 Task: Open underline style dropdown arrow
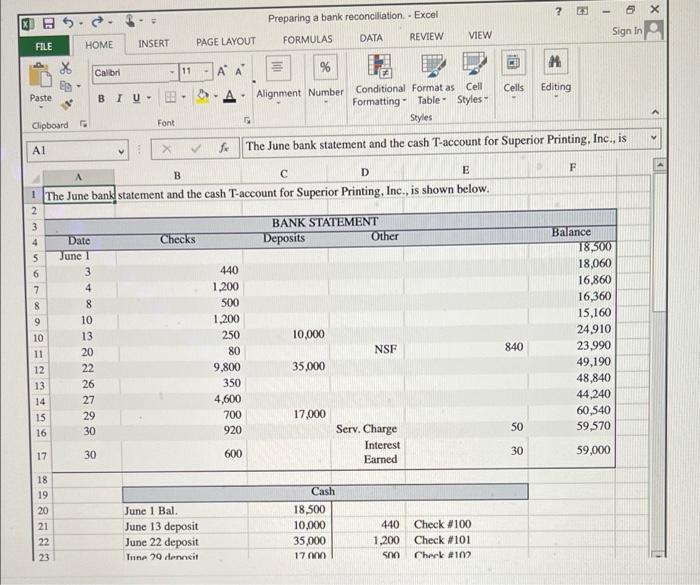[149, 97]
